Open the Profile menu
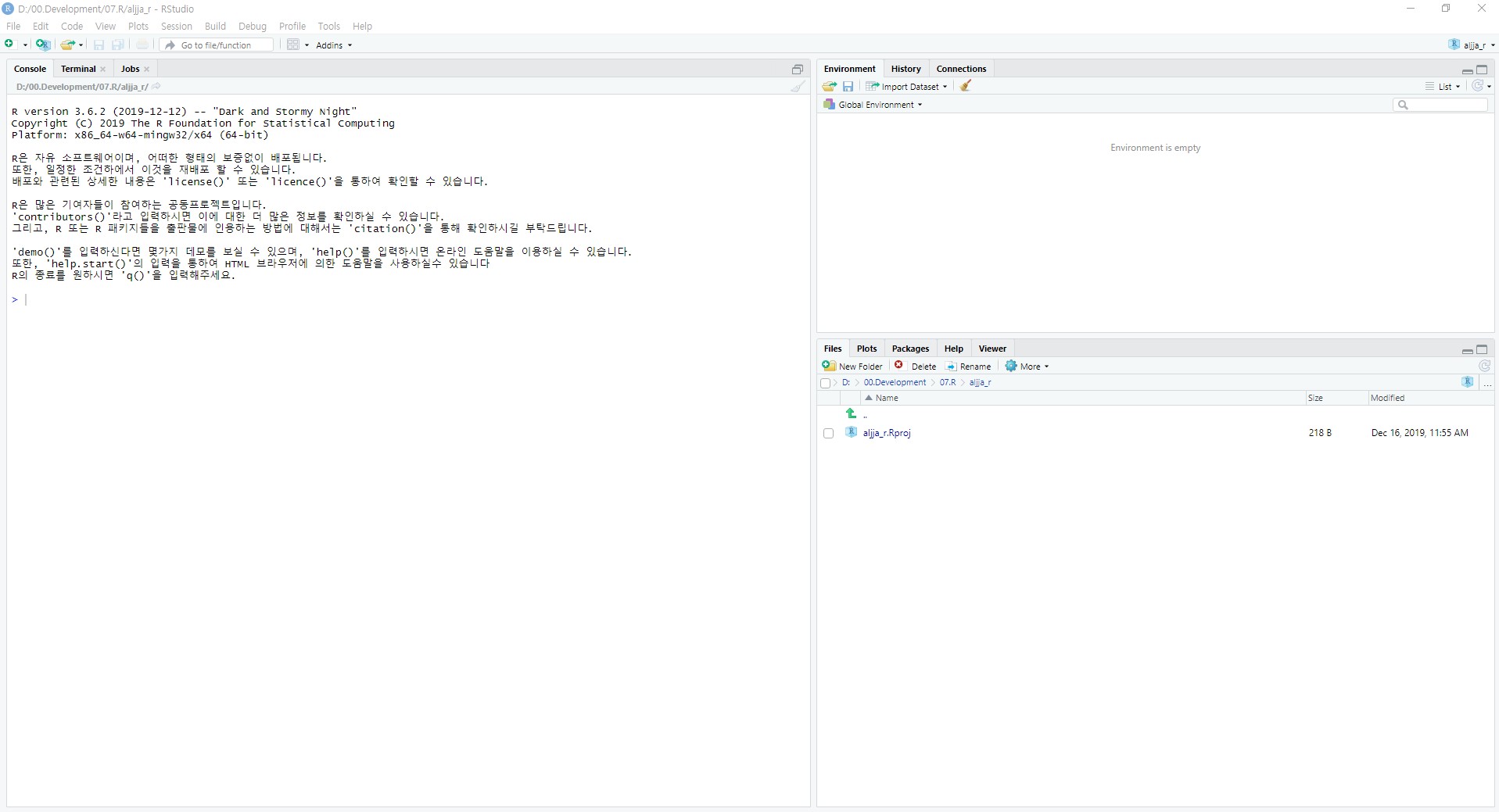1499x812 pixels. pos(292,26)
